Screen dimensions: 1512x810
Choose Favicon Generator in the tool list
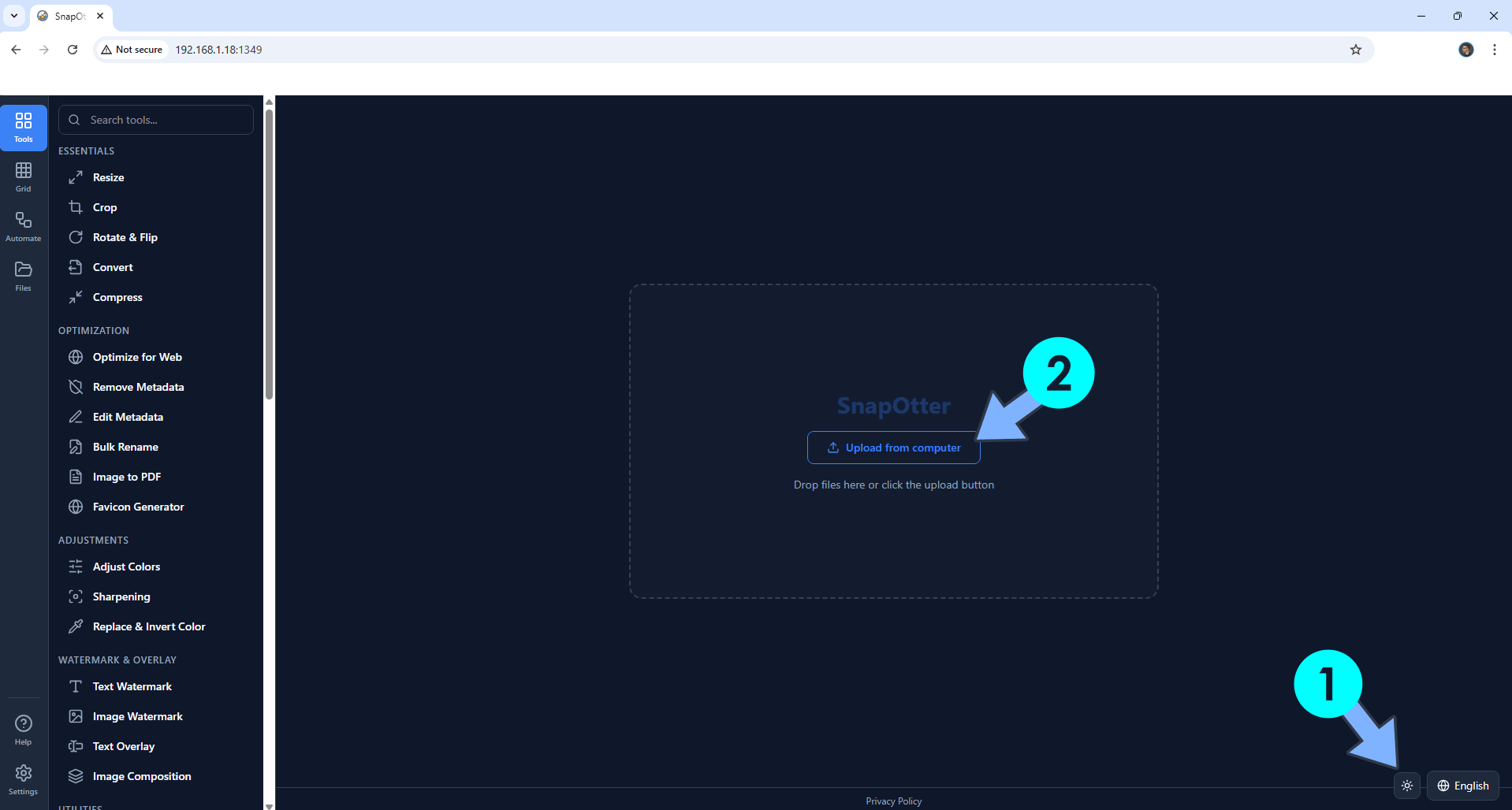[139, 507]
